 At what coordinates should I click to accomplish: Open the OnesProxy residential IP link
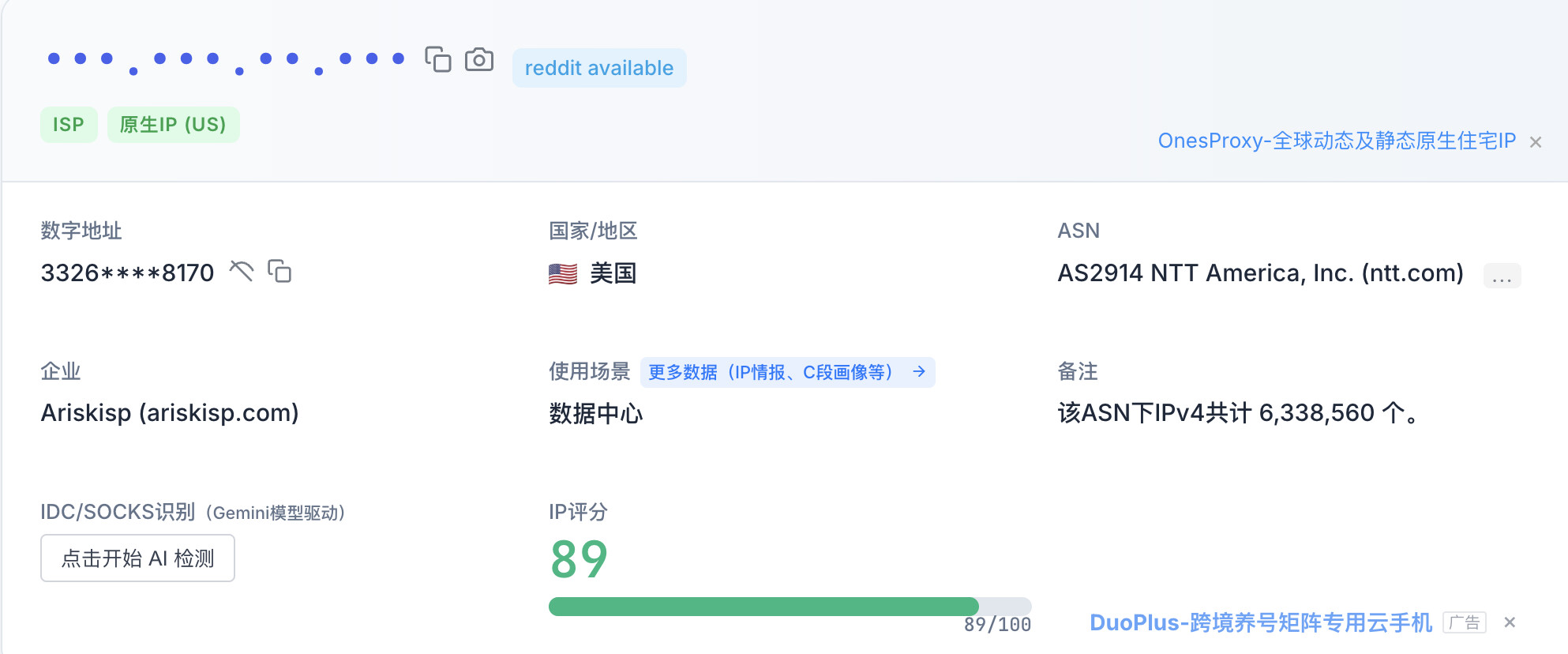tap(1337, 141)
